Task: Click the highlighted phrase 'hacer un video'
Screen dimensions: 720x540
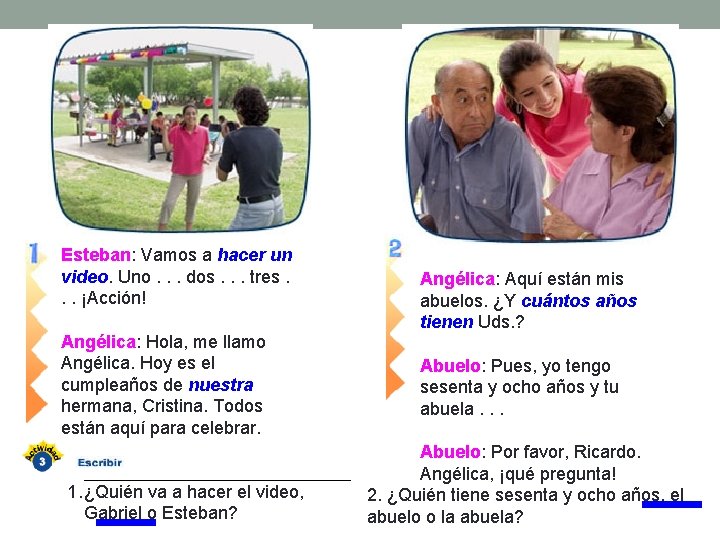Action: [177, 265]
